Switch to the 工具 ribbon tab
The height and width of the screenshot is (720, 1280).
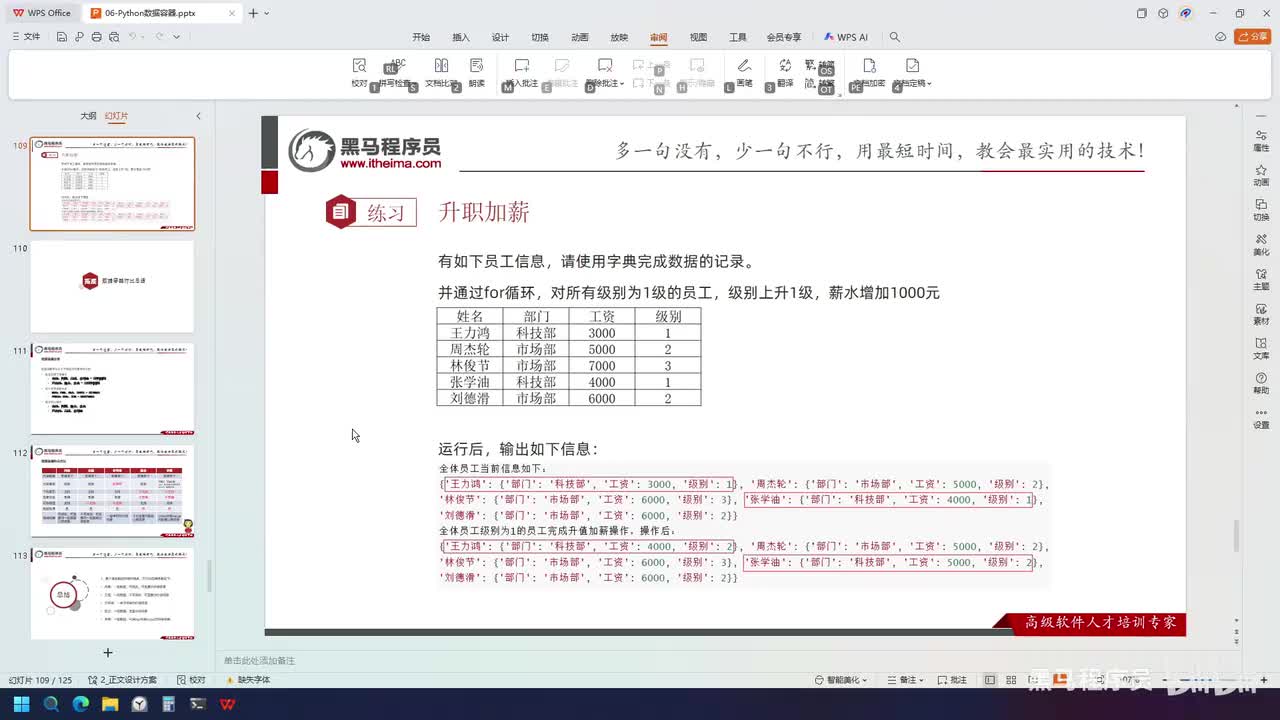pos(738,37)
